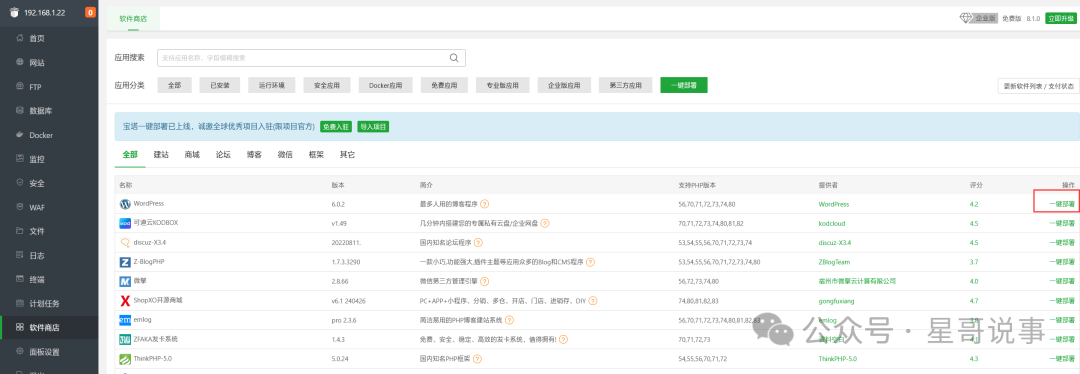
Task: Click the help icon beside WordPress description
Action: (x=485, y=204)
